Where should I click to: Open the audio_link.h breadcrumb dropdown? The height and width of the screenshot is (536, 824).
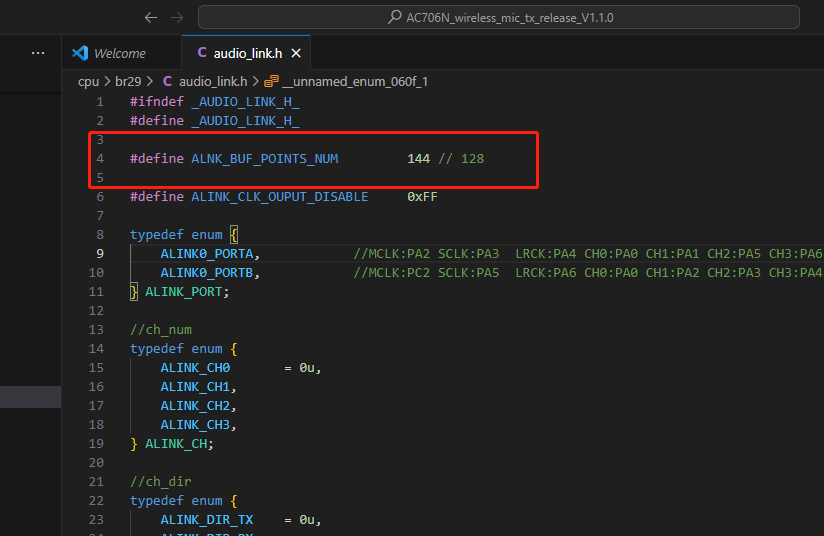(x=213, y=81)
